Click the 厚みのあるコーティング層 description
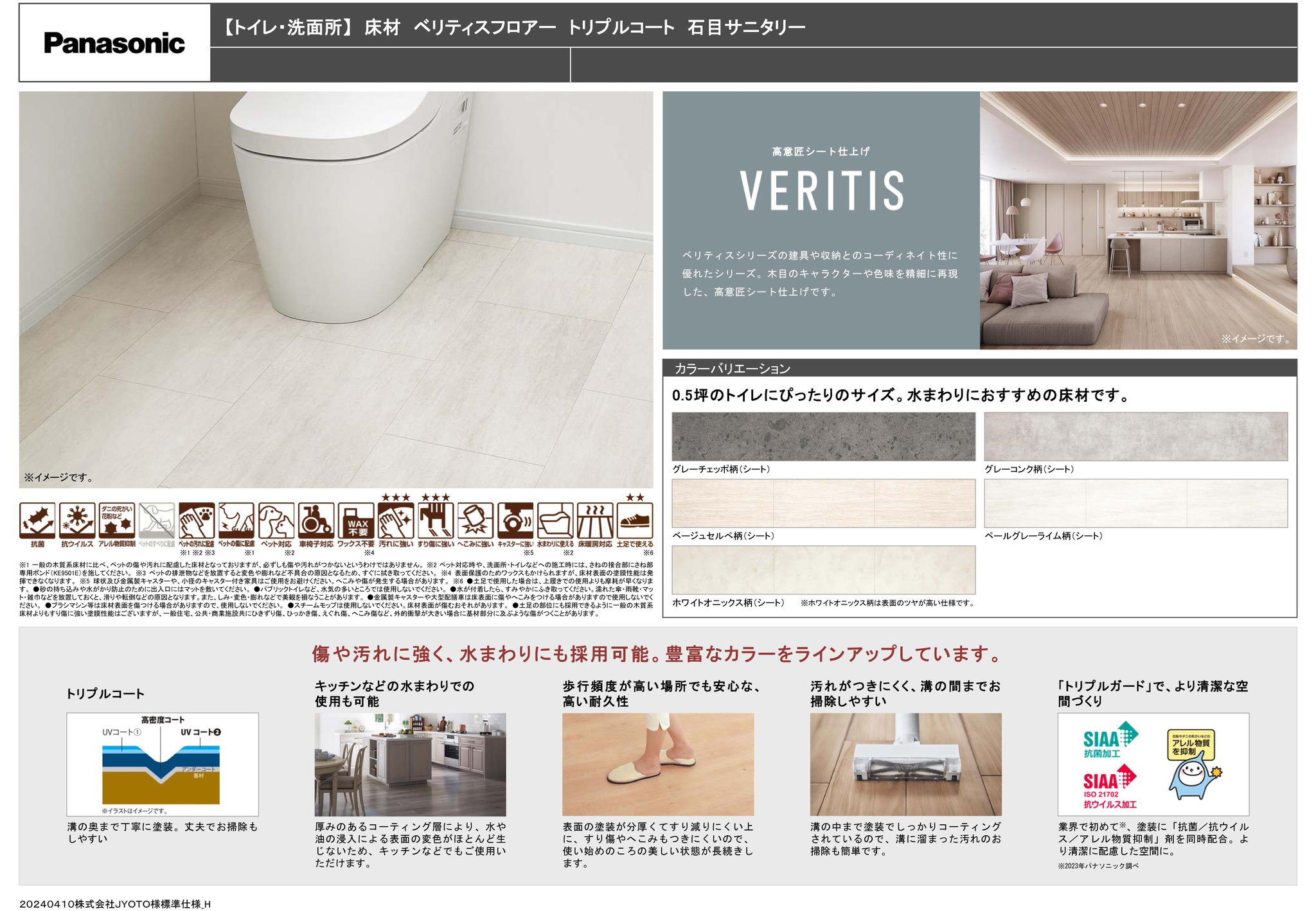Image resolution: width=1316 pixels, height=911 pixels. pyautogui.click(x=410, y=845)
